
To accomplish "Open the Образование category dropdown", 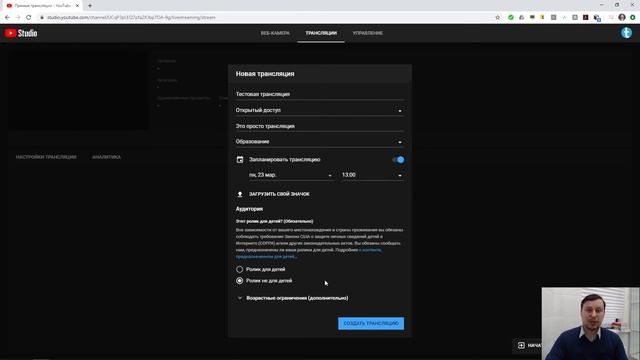I will tap(320, 142).
